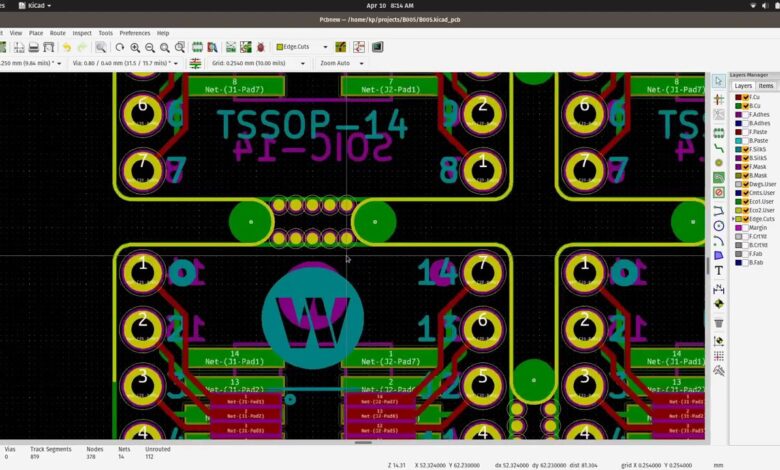This screenshot has width=780, height=470.
Task: Toggle B.Cu layer visibility checkbox
Action: click(x=746, y=106)
